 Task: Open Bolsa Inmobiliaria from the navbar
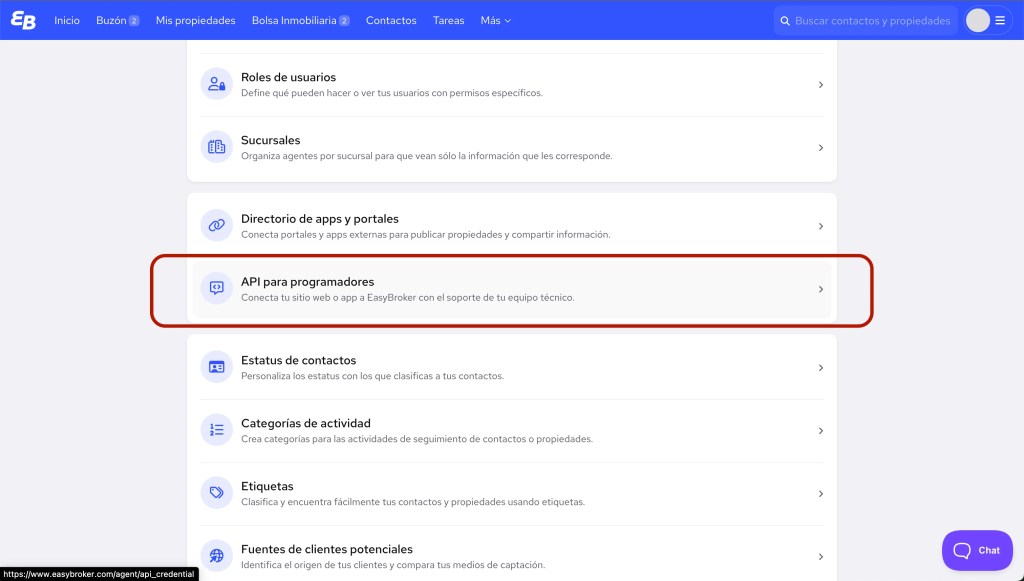(x=300, y=20)
